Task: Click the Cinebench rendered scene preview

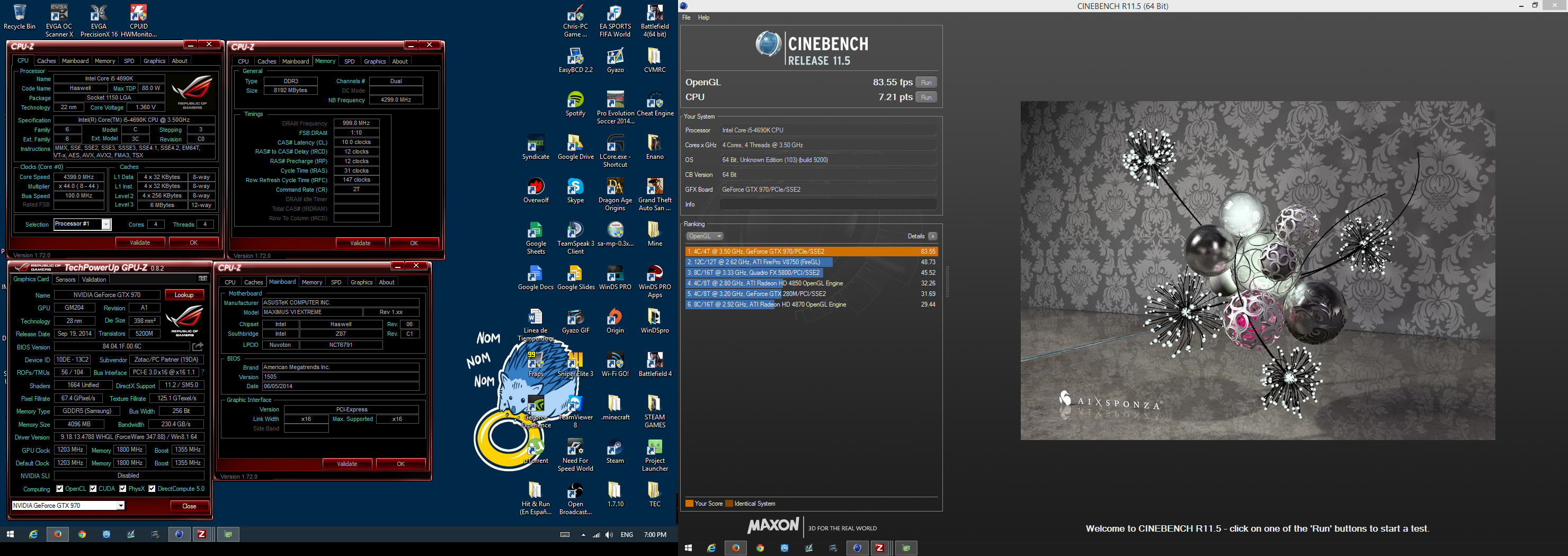Action: pos(1258,271)
